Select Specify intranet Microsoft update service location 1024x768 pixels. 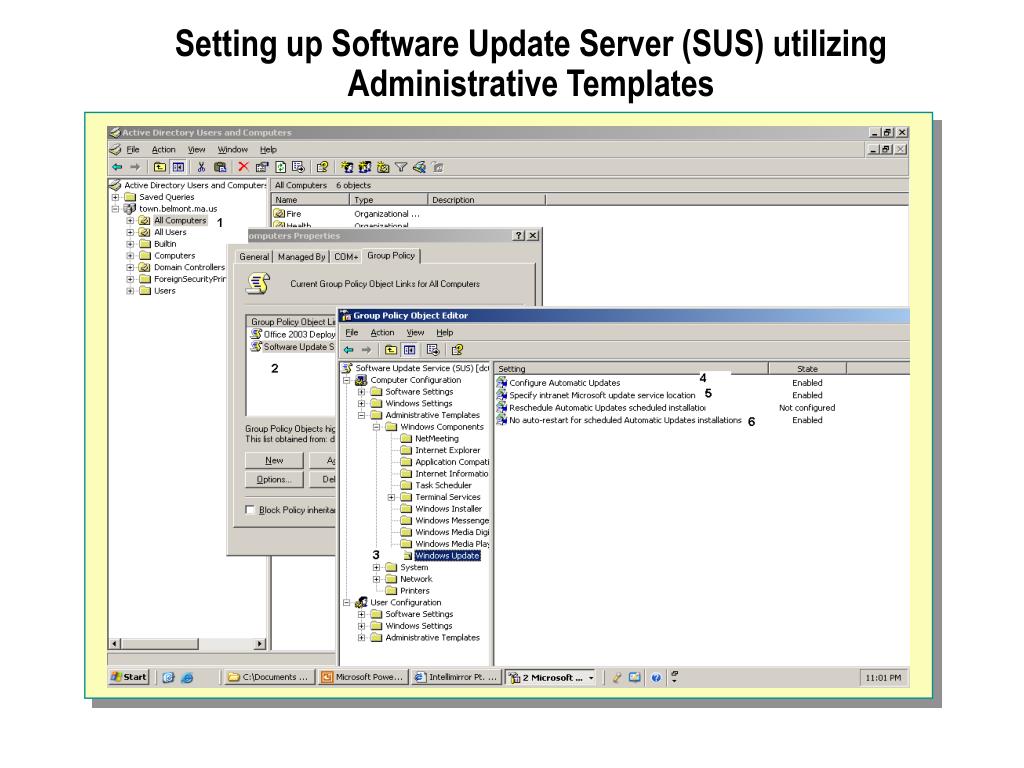(x=602, y=395)
